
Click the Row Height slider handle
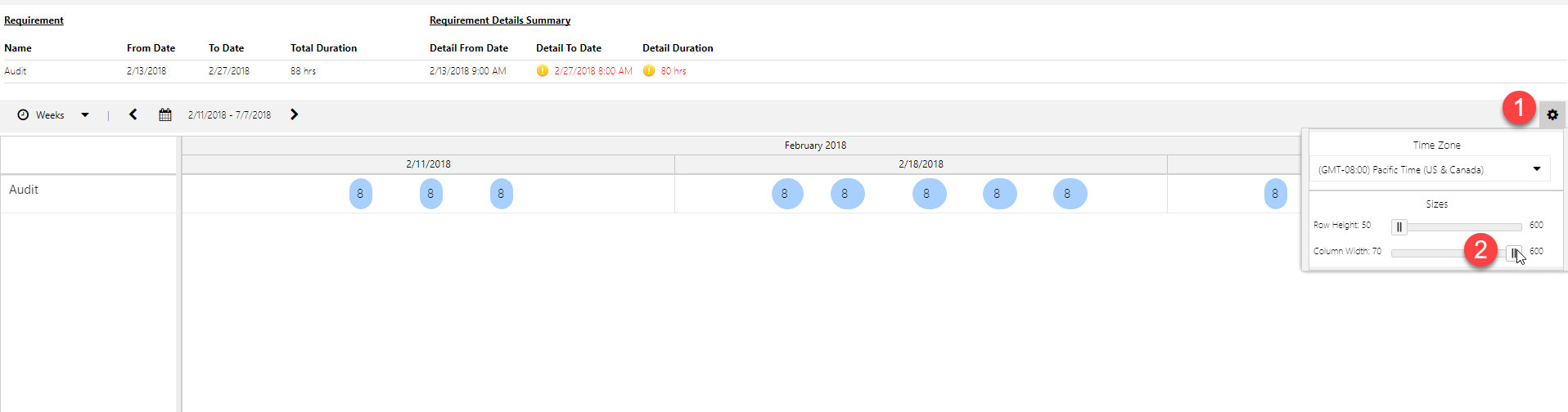[x=1399, y=226]
